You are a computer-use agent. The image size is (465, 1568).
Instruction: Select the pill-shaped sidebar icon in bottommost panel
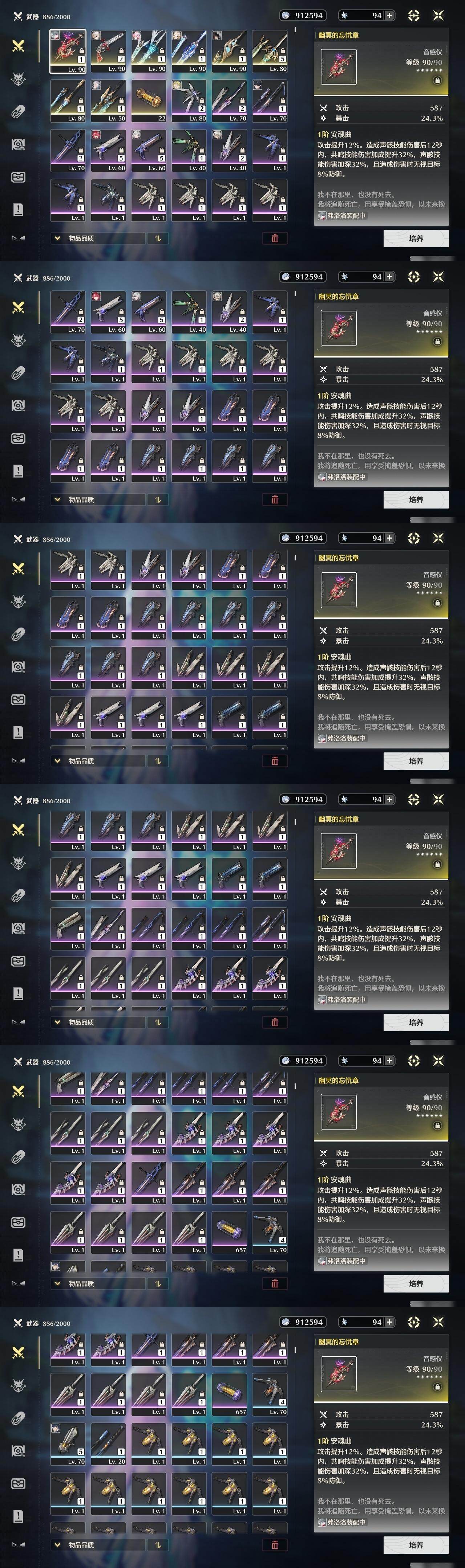pyautogui.click(x=18, y=1419)
